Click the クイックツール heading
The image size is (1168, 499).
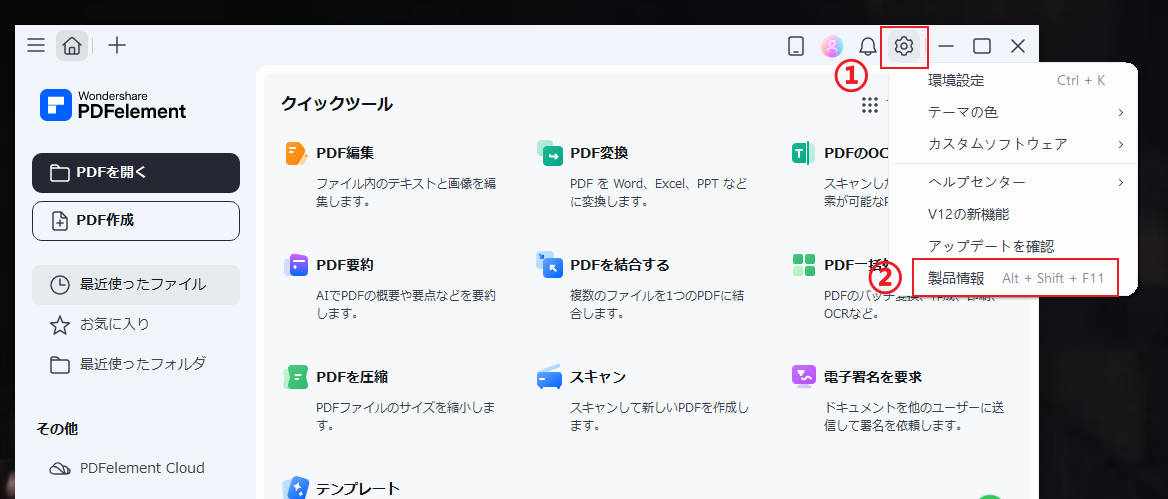(x=337, y=104)
